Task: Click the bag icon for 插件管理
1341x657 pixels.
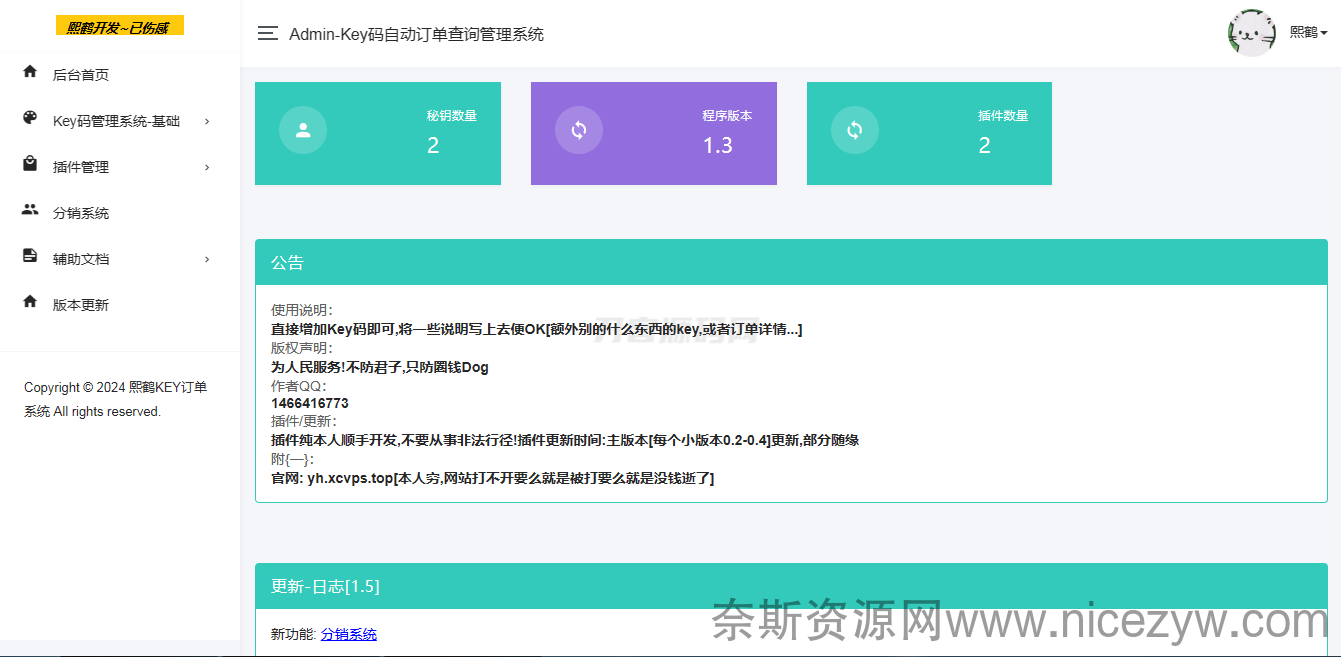Action: click(30, 164)
